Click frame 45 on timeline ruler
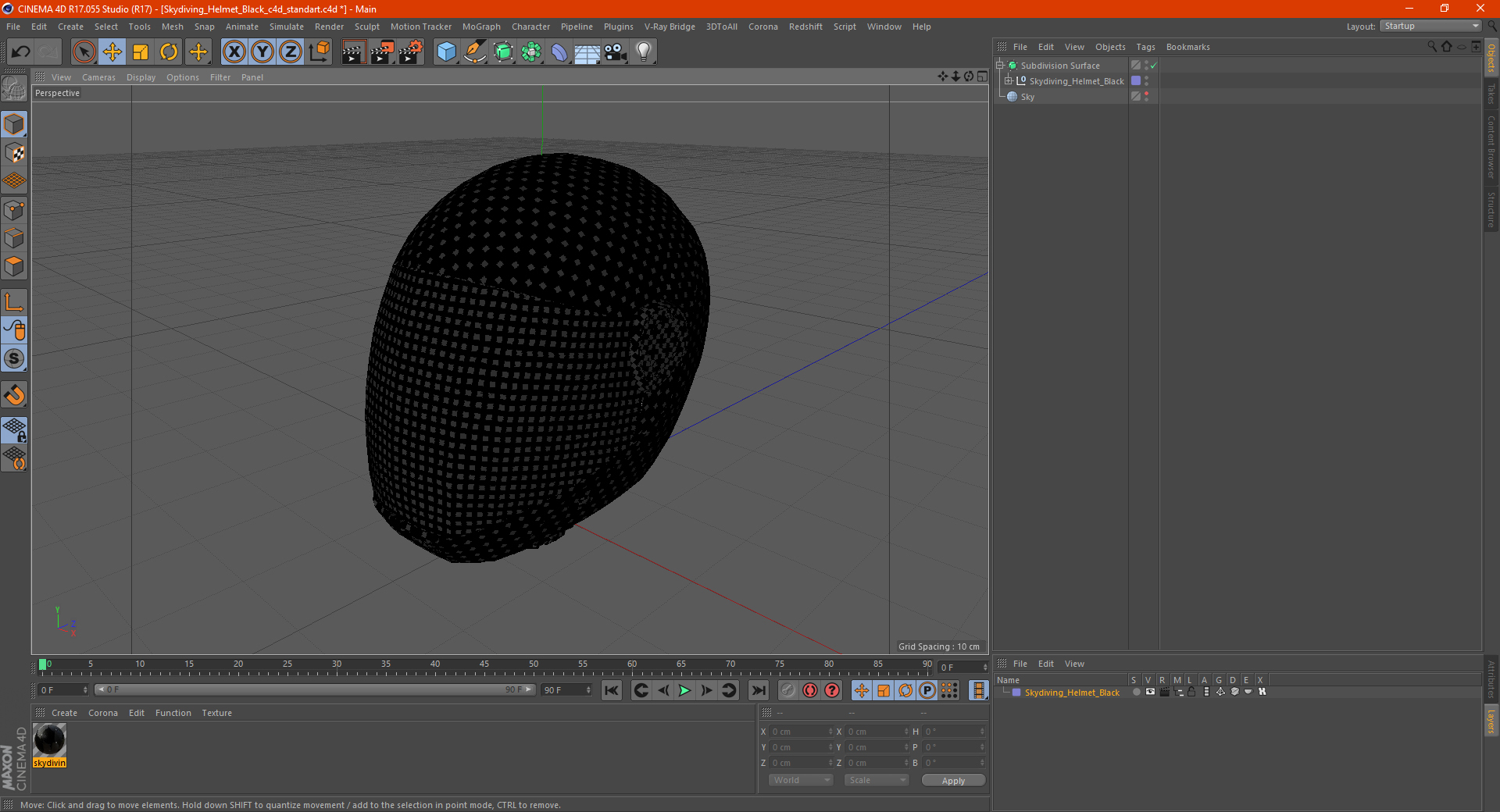 pos(484,666)
